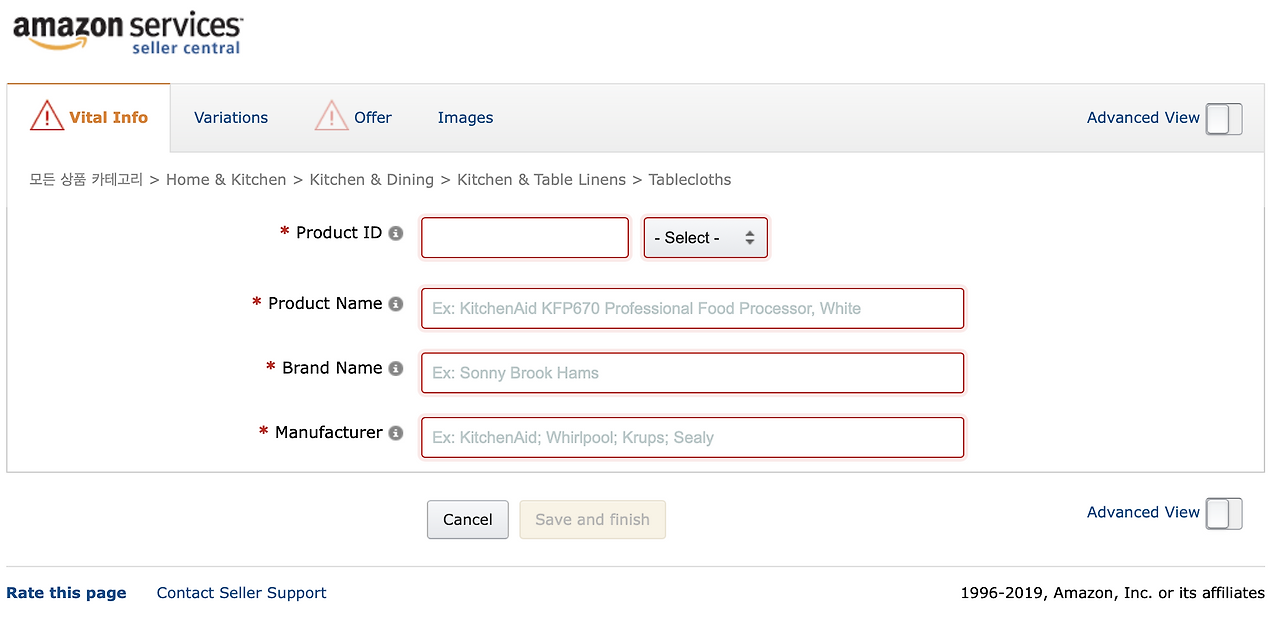1280x618 pixels.
Task: Click into the Product Name input field
Action: (692, 308)
